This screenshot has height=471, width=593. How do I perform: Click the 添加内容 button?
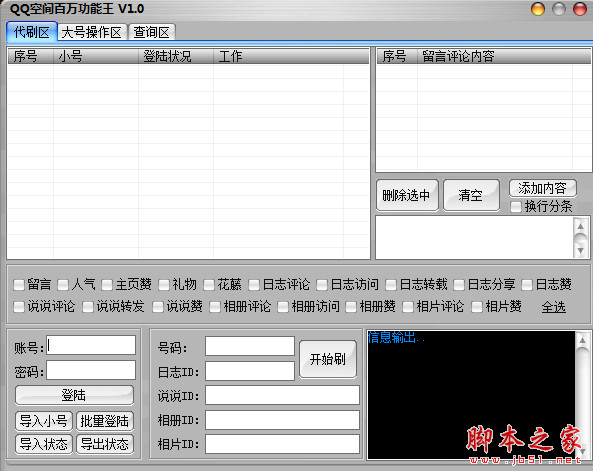pyautogui.click(x=543, y=188)
